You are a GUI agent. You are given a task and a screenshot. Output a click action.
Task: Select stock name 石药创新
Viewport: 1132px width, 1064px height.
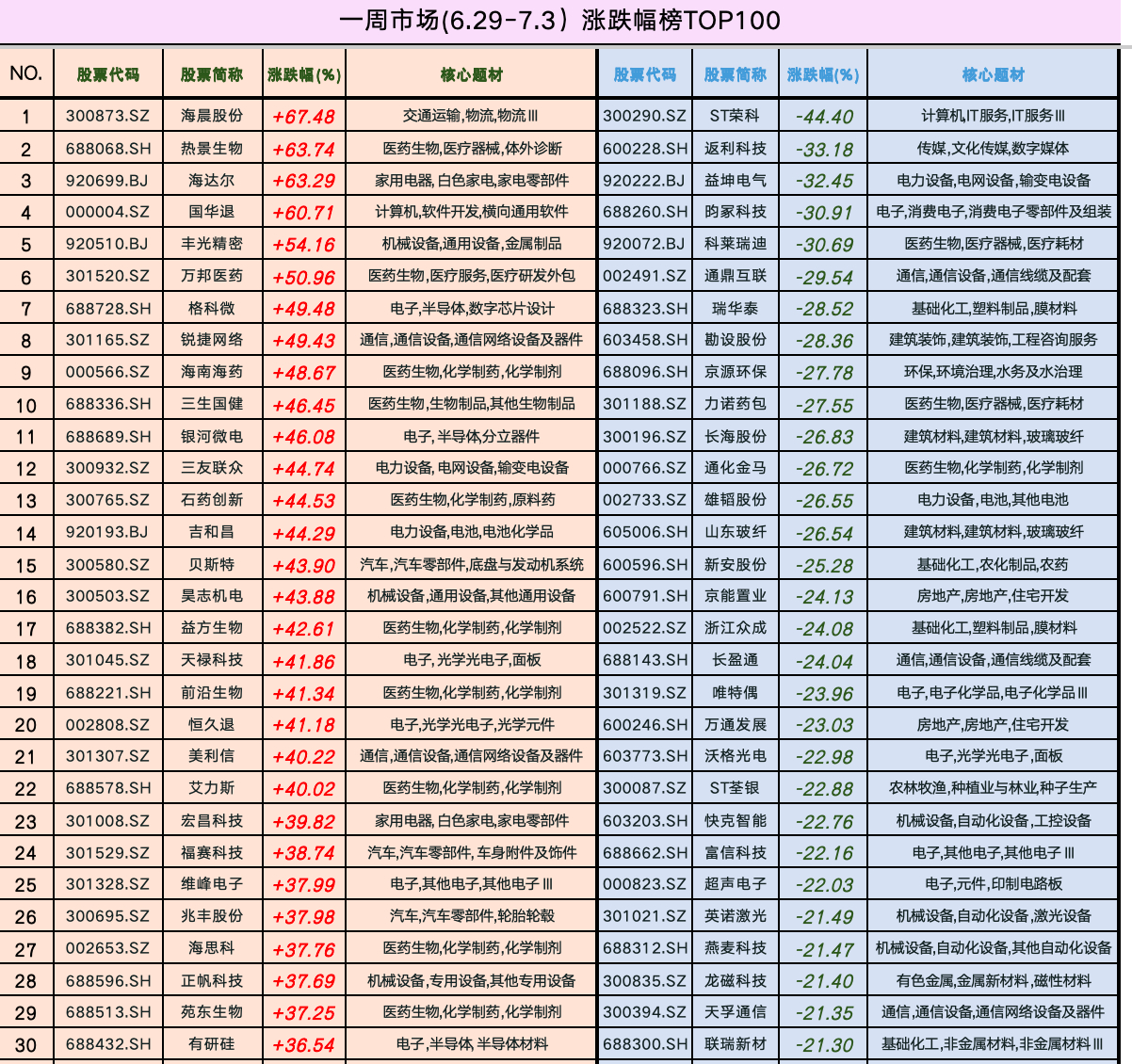click(212, 499)
